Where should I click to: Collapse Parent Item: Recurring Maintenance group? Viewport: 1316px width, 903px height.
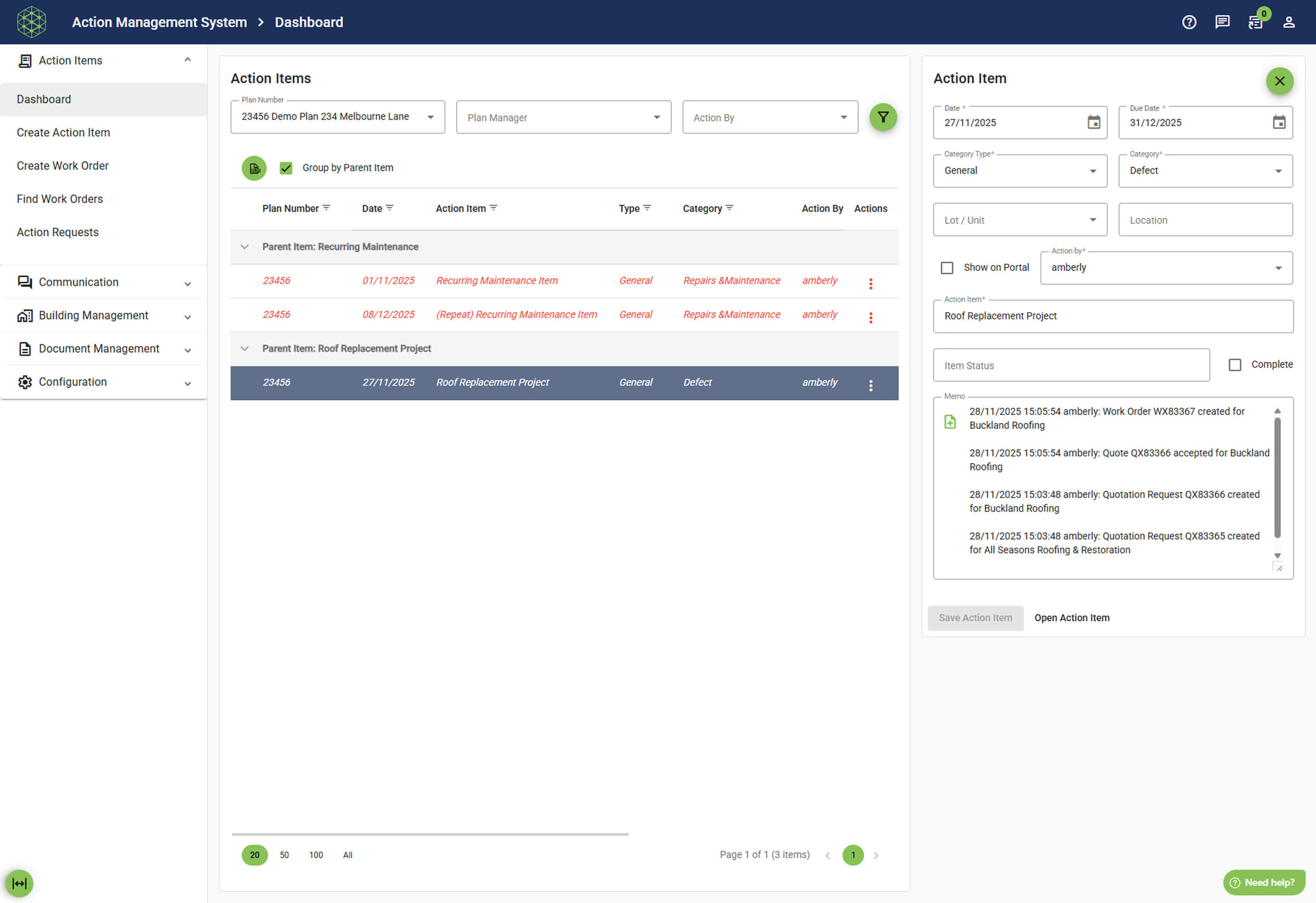245,247
